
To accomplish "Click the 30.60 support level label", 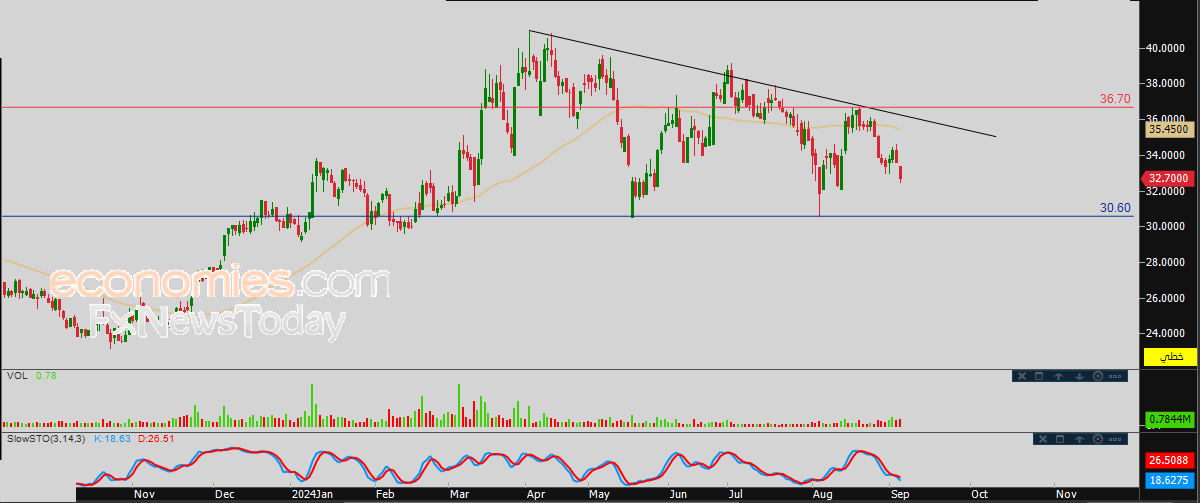I will 1114,208.
